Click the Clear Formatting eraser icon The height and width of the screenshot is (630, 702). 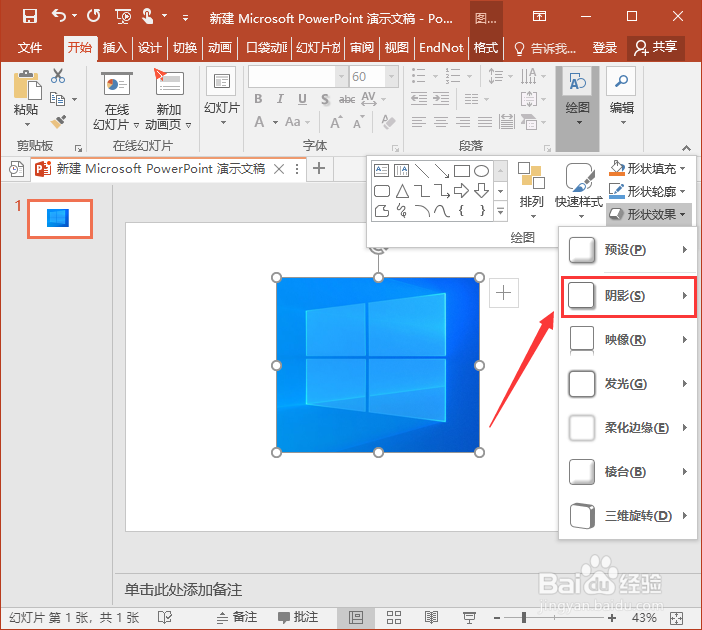[388, 122]
